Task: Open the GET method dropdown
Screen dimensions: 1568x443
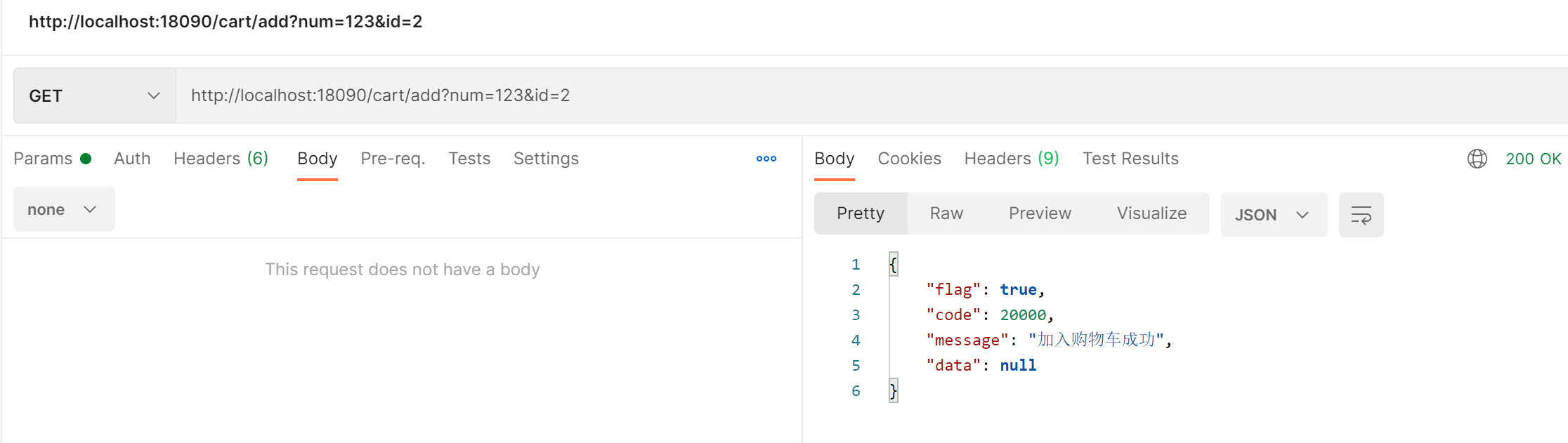Action: click(x=94, y=96)
